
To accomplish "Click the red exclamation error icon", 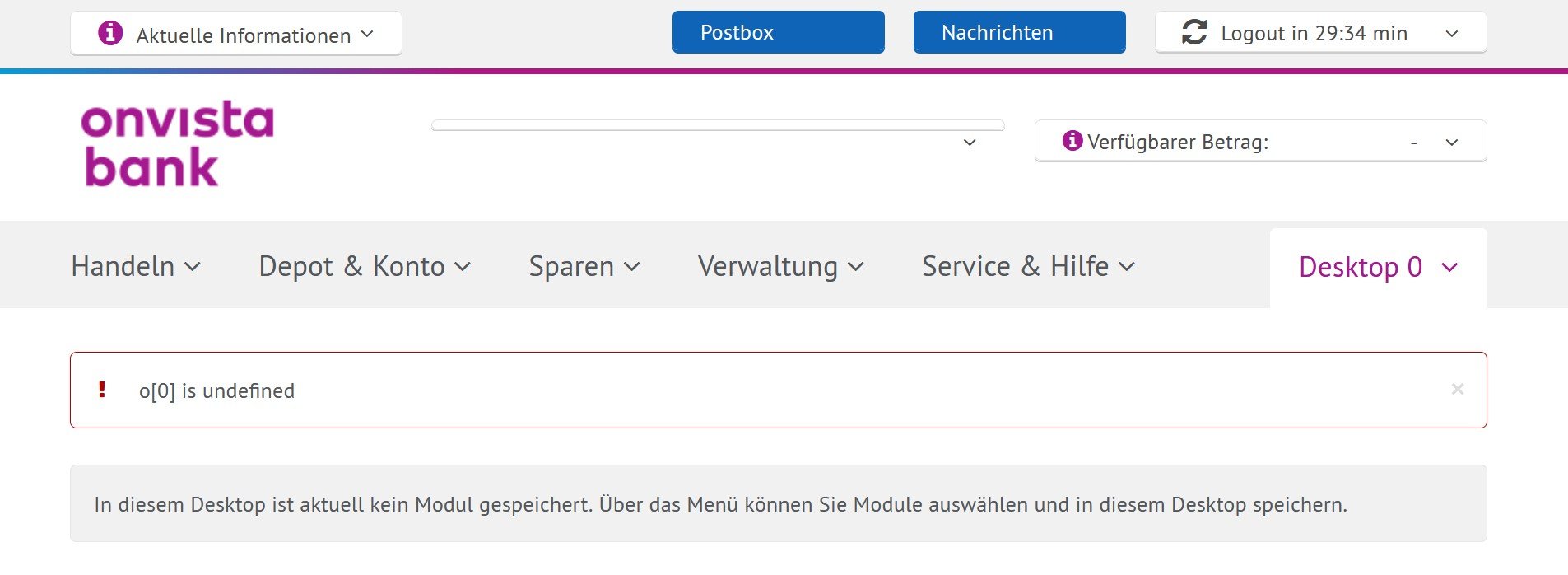I will [102, 390].
